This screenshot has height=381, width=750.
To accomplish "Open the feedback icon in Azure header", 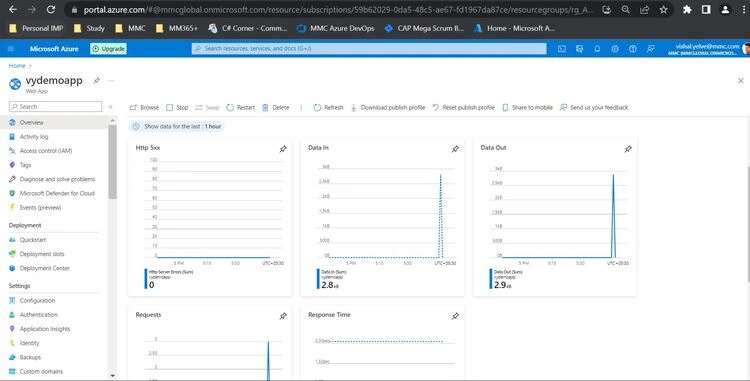I will (651, 49).
